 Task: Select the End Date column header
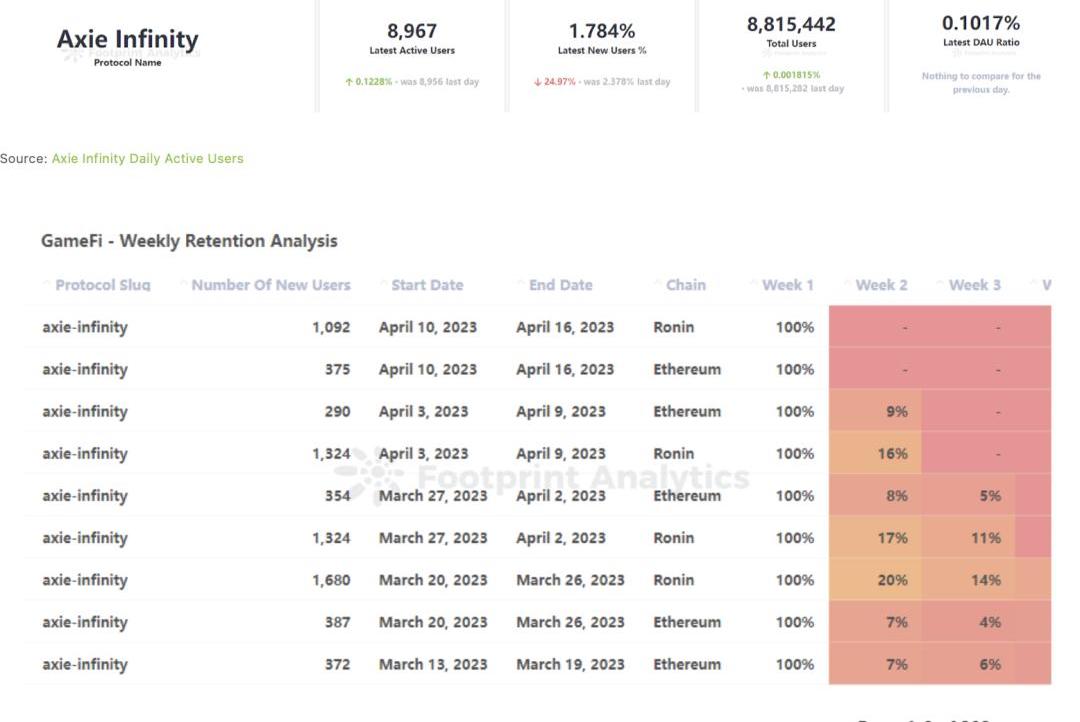pos(560,285)
